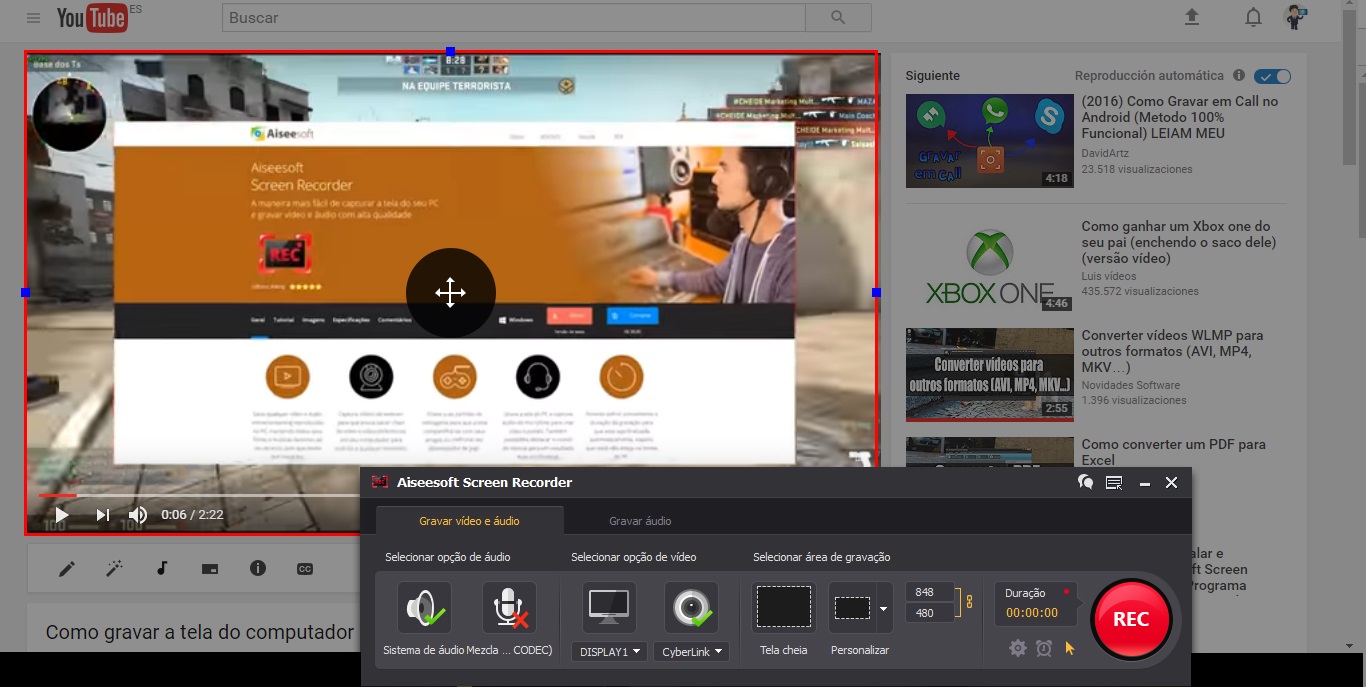
Task: Open the end screen and cards tool
Action: click(x=210, y=569)
